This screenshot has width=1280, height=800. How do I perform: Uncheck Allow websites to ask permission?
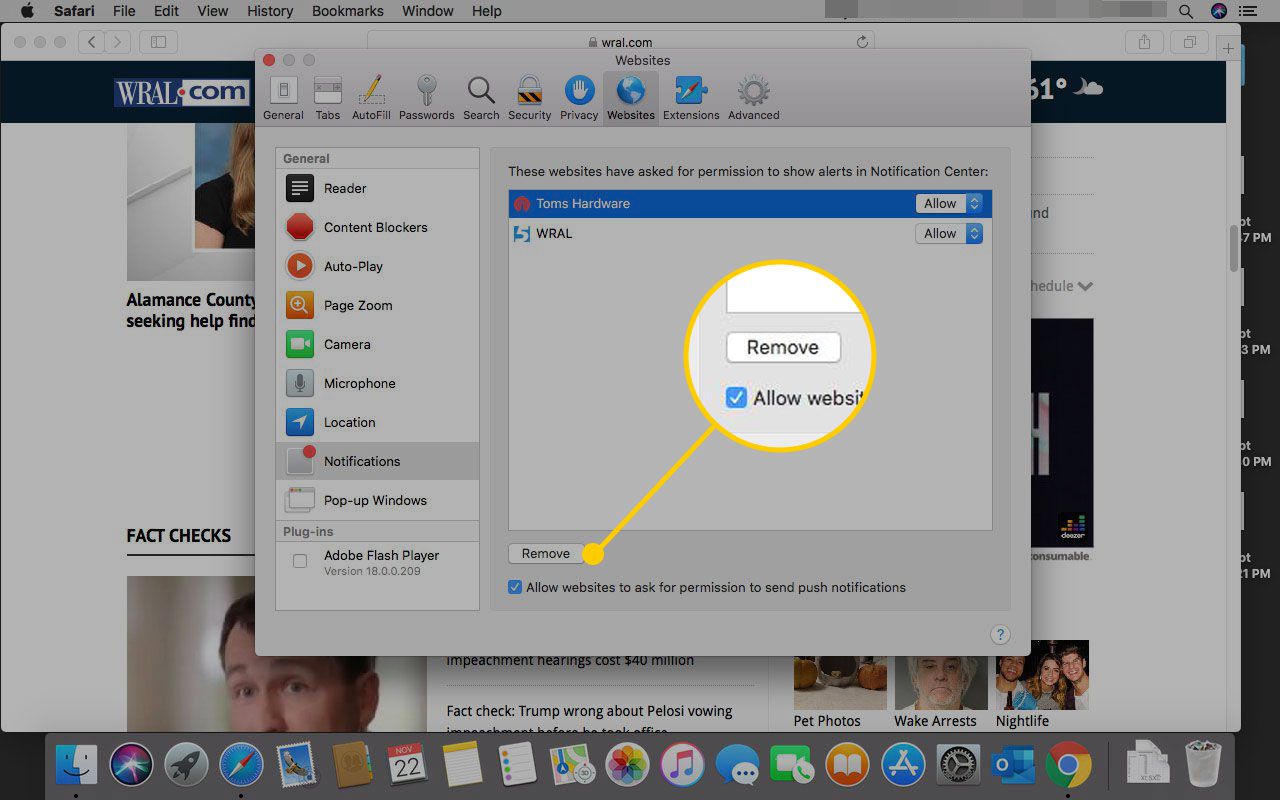[x=515, y=587]
